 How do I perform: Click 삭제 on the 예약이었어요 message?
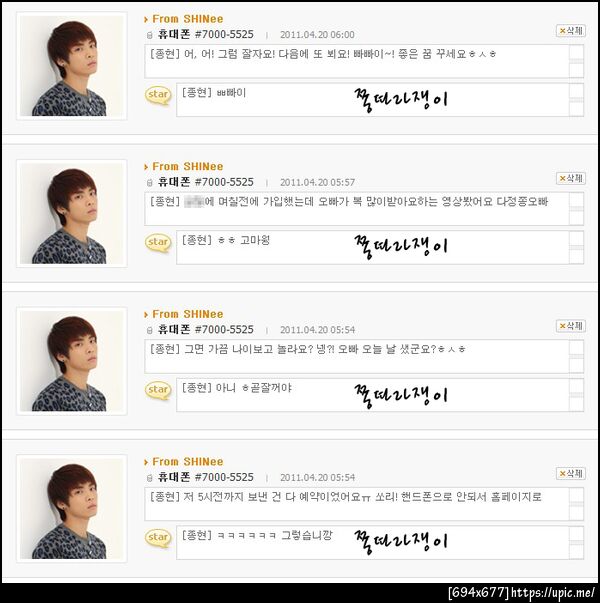click(x=571, y=473)
